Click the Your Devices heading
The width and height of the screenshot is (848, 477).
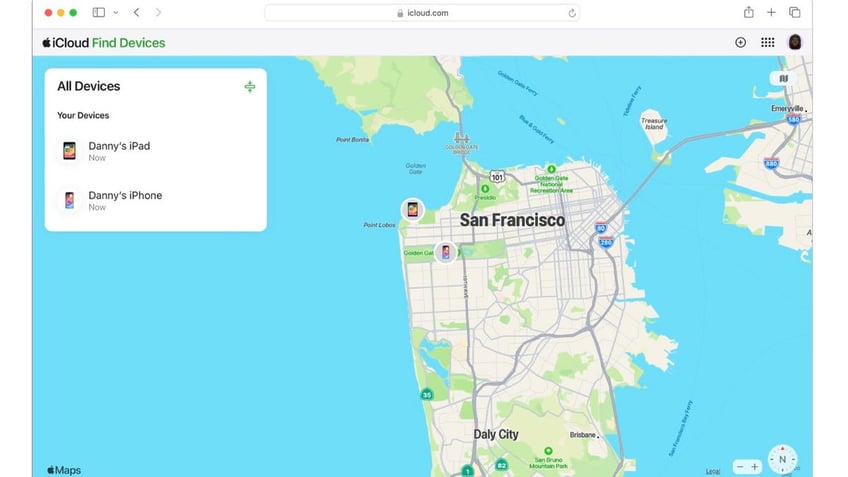pyautogui.click(x=83, y=115)
